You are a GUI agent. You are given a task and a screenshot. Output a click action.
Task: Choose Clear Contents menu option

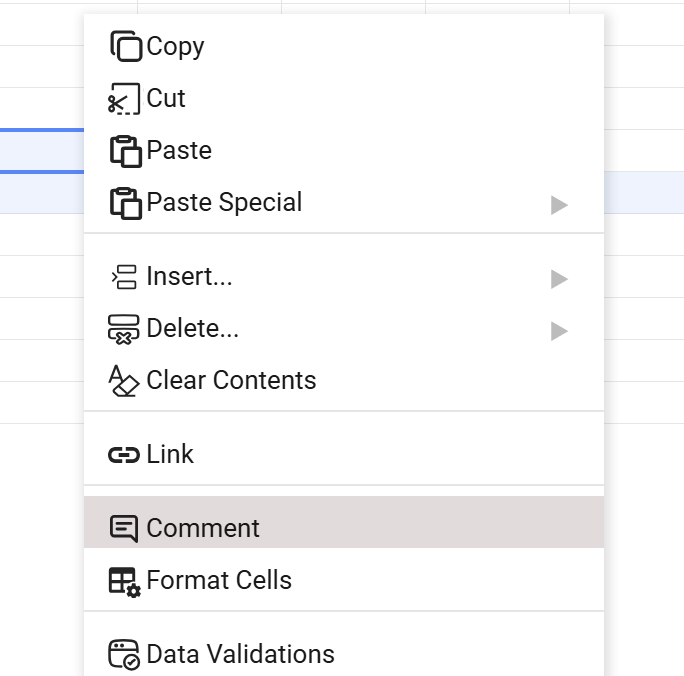coord(231,381)
